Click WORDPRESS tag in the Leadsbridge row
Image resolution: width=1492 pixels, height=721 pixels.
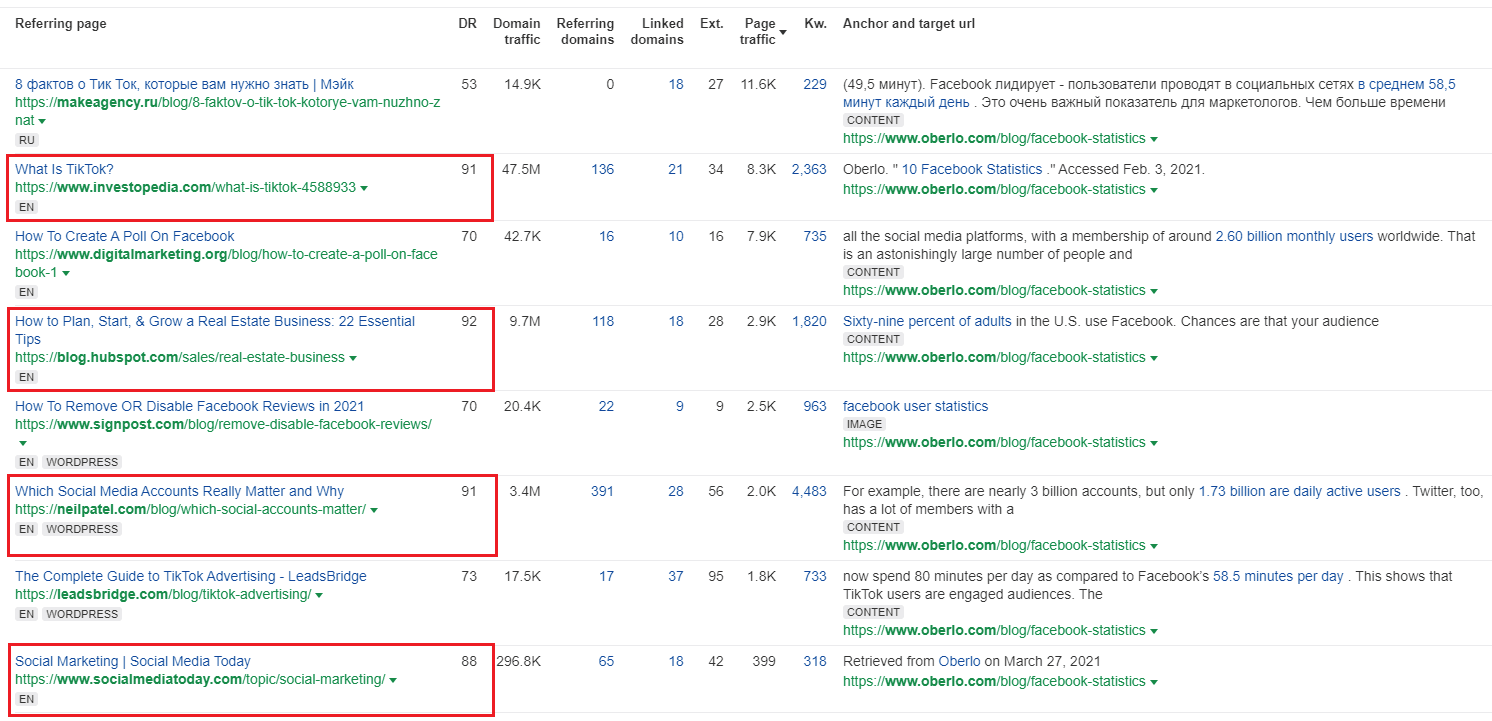(x=82, y=614)
